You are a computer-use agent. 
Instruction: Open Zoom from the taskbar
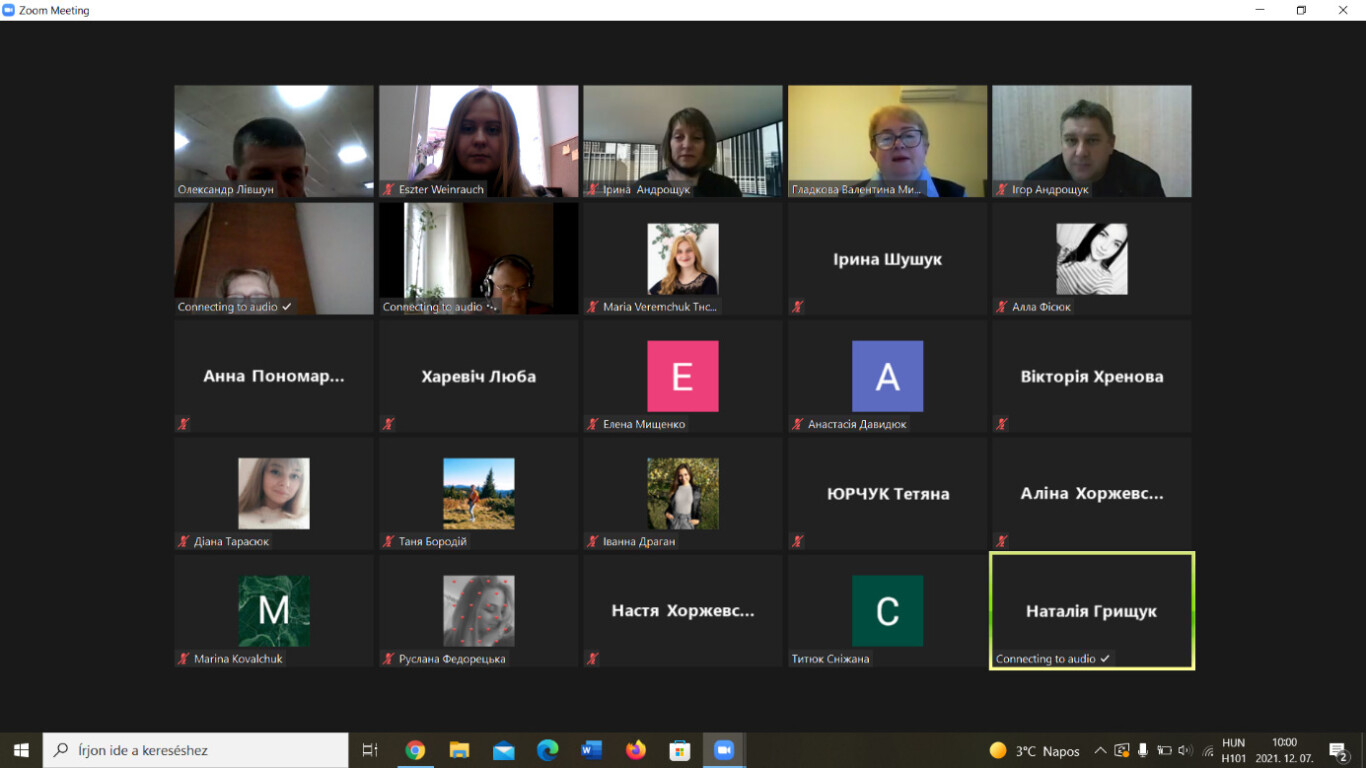724,750
